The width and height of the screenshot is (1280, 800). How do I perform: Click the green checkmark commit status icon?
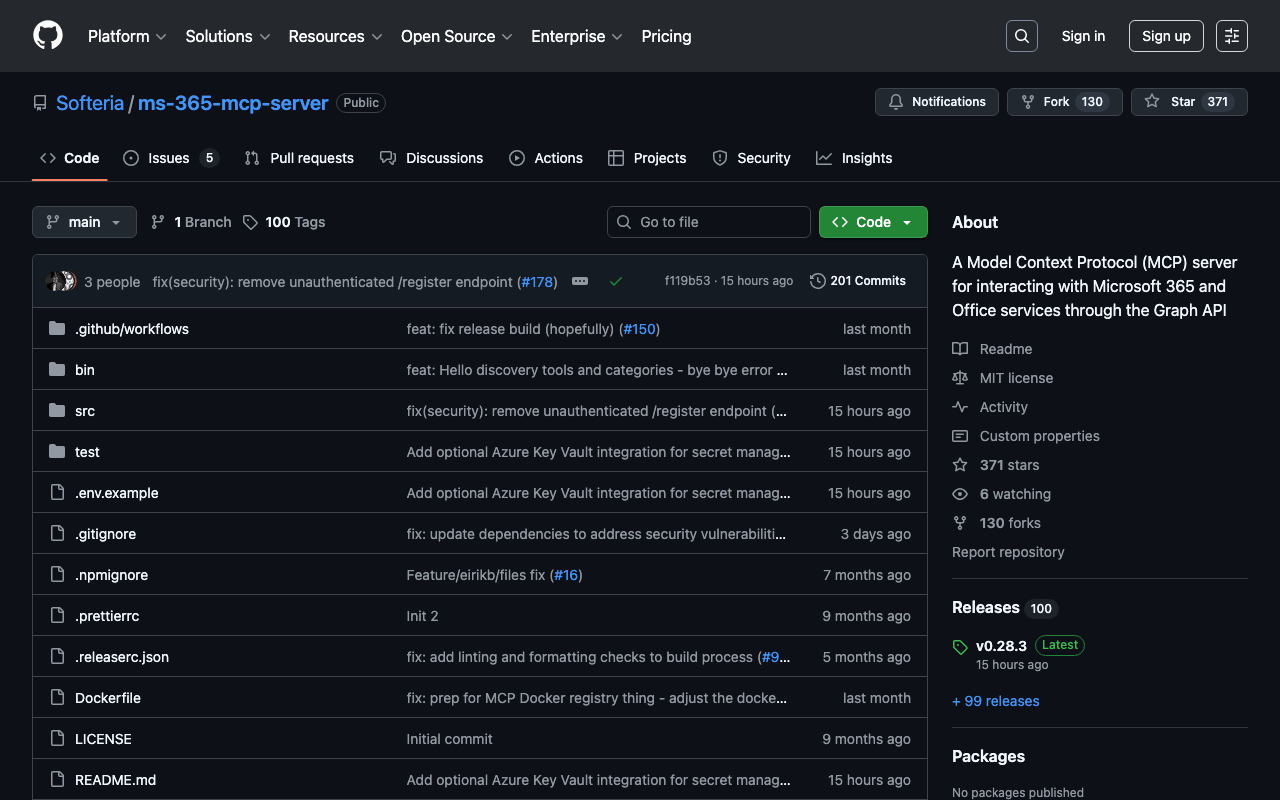click(x=616, y=281)
